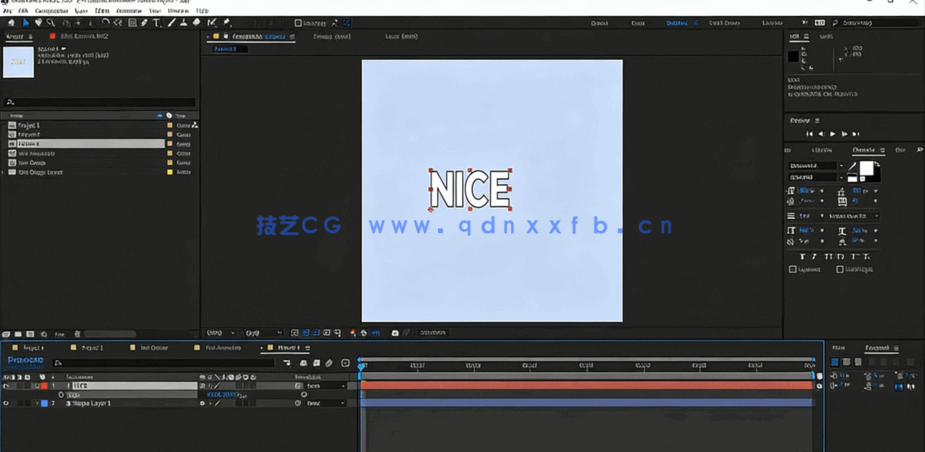Screen dimensions: 925x452
Task: Toggle visibility of Shape Layer 1
Action: tap(6, 404)
